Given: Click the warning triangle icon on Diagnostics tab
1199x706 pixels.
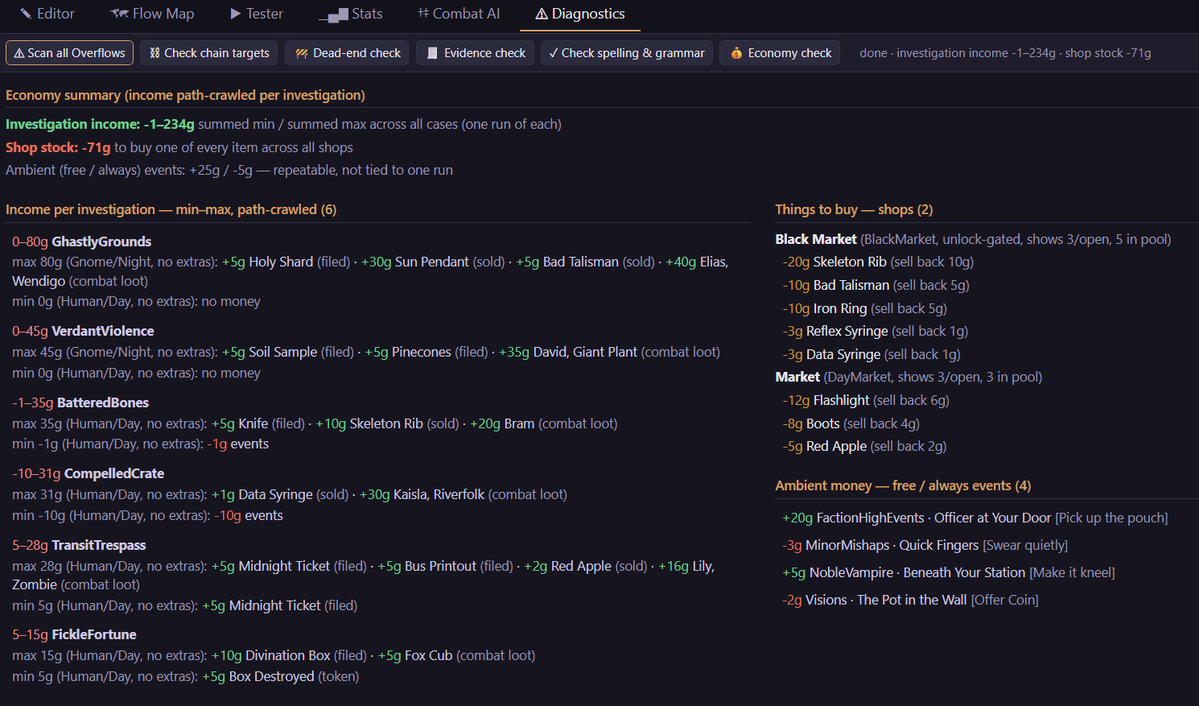Looking at the screenshot, I should tap(541, 14).
